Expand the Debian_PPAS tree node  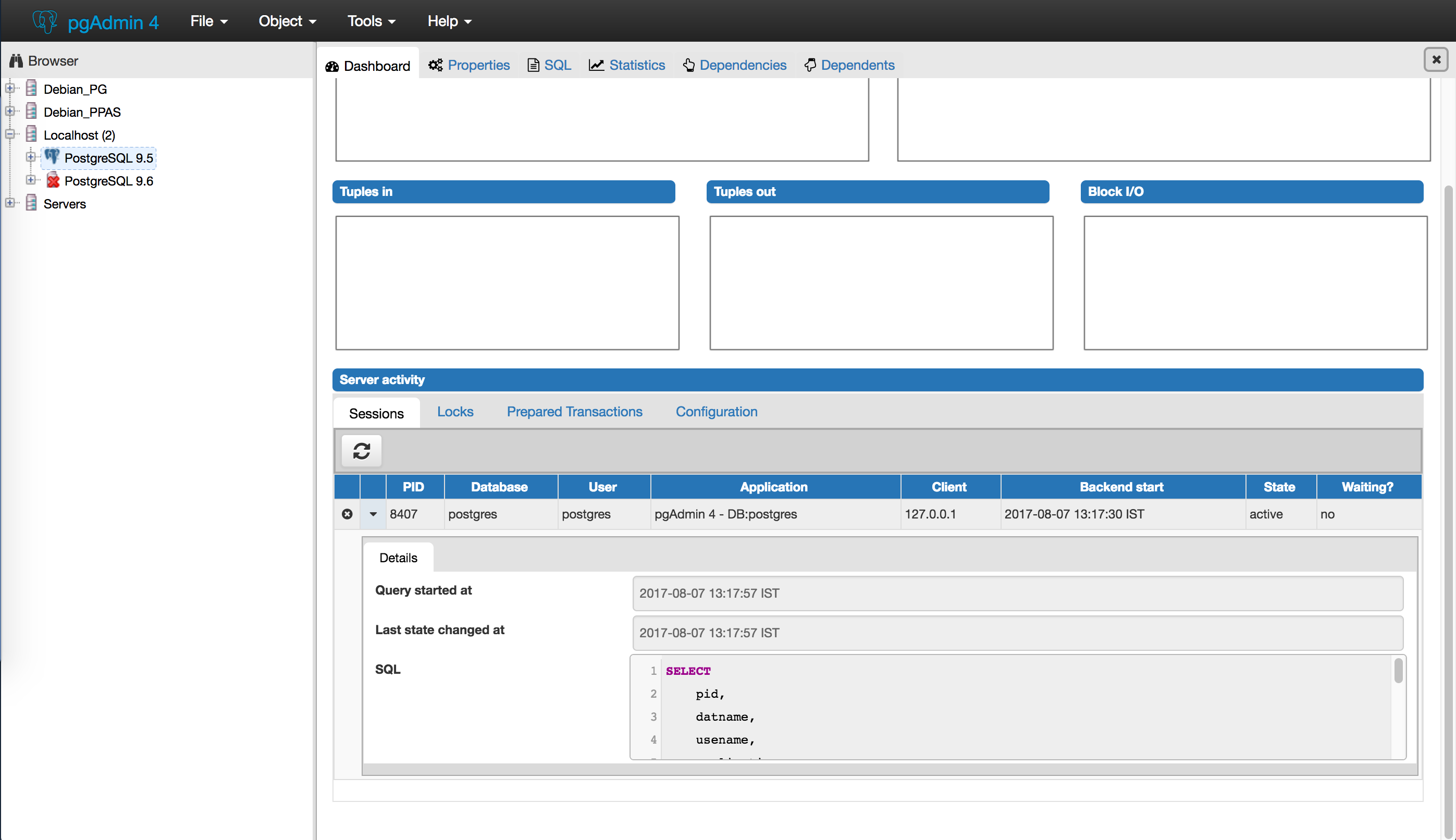pyautogui.click(x=10, y=111)
